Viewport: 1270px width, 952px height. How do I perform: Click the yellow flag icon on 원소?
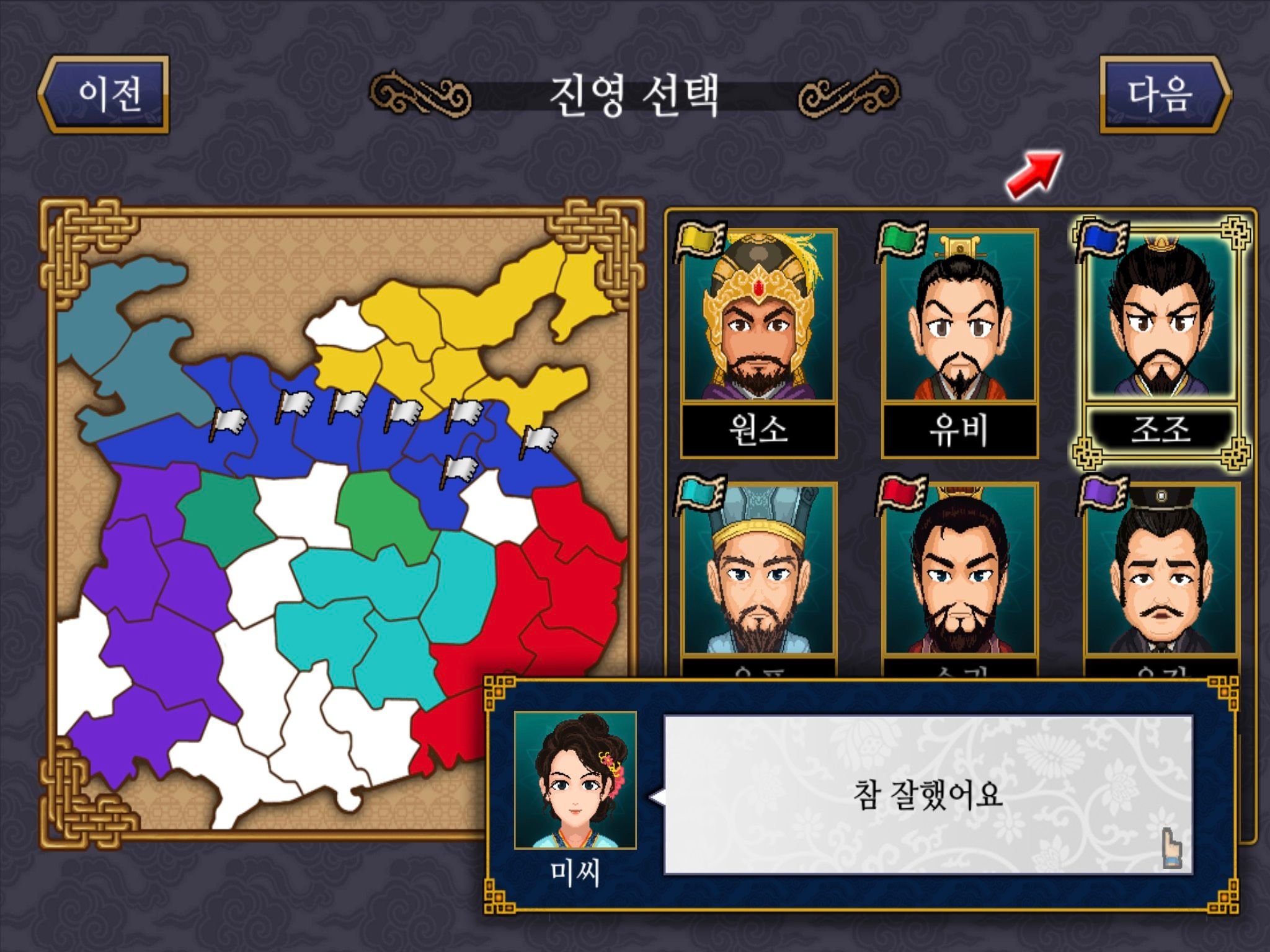(x=700, y=240)
